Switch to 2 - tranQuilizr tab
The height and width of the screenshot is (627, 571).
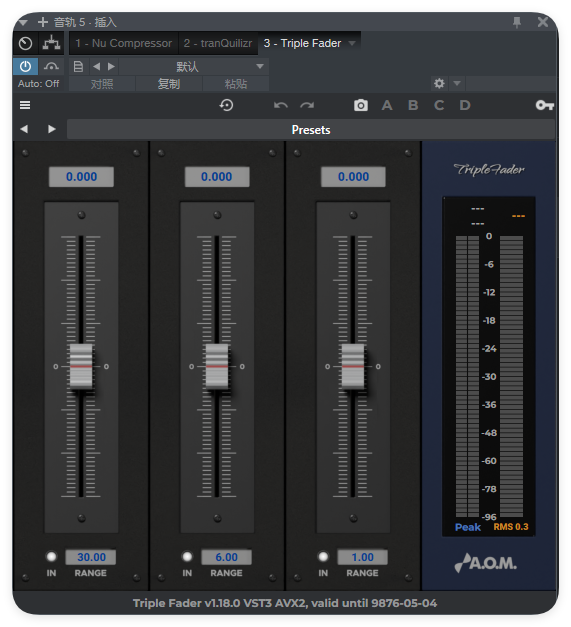click(x=218, y=43)
